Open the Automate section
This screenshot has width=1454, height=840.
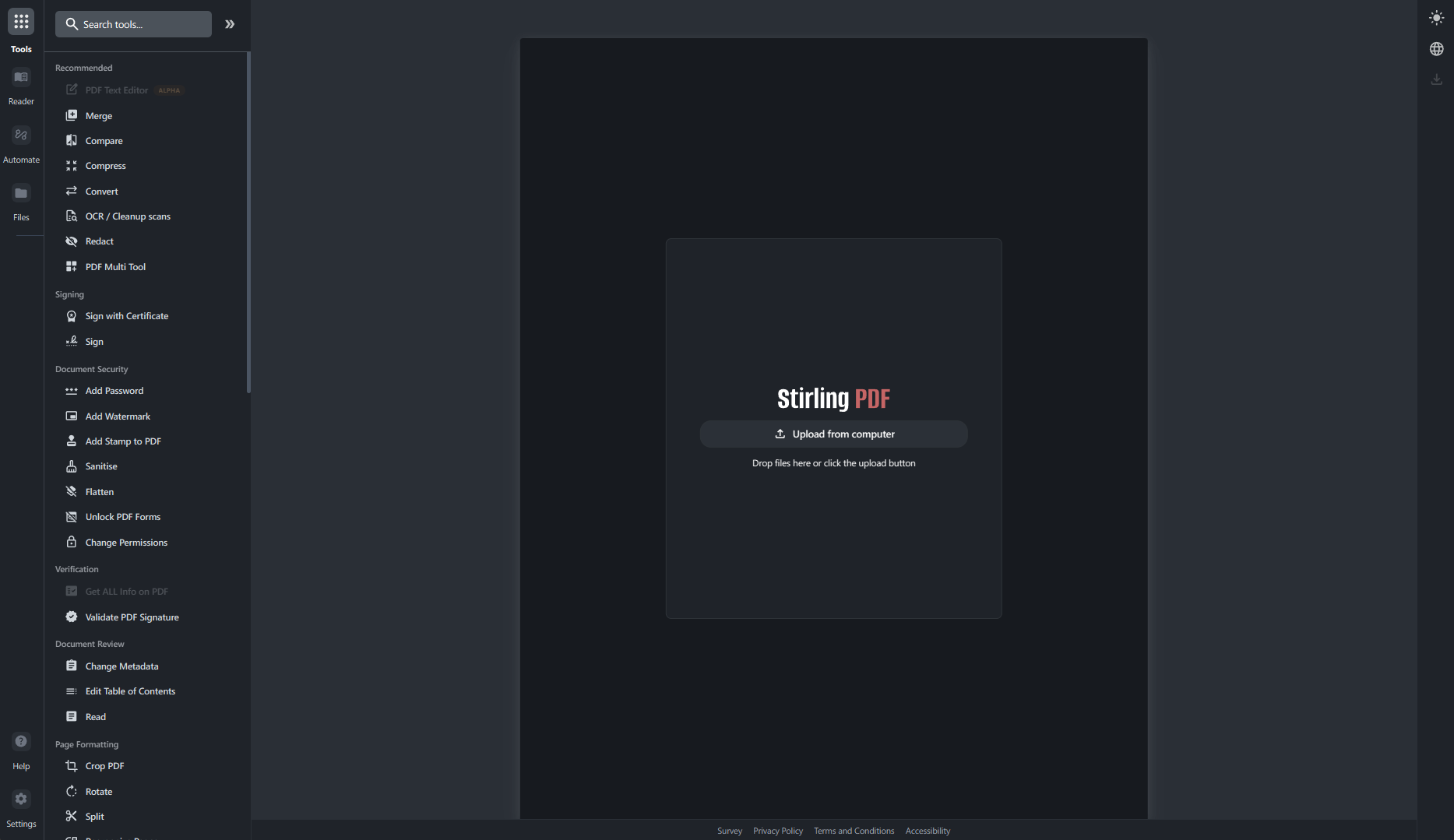21,143
